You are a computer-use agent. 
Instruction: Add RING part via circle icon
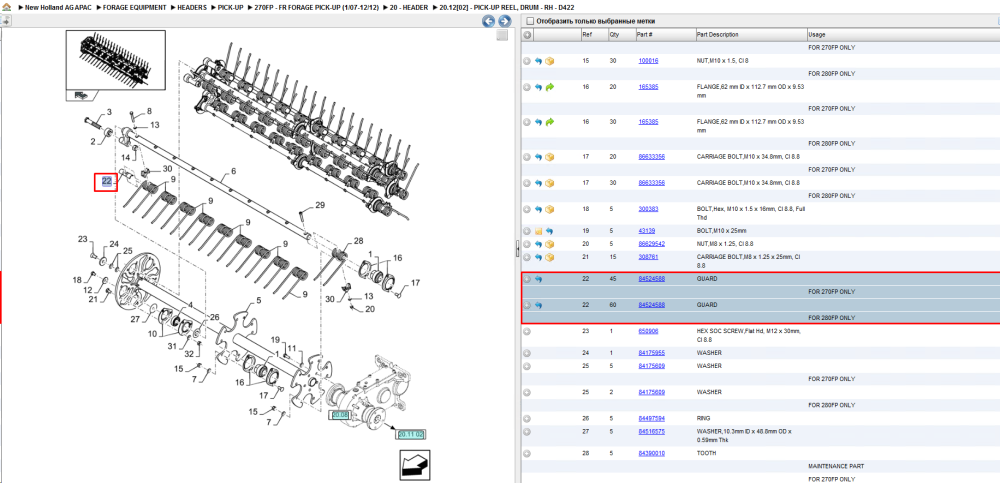527,419
